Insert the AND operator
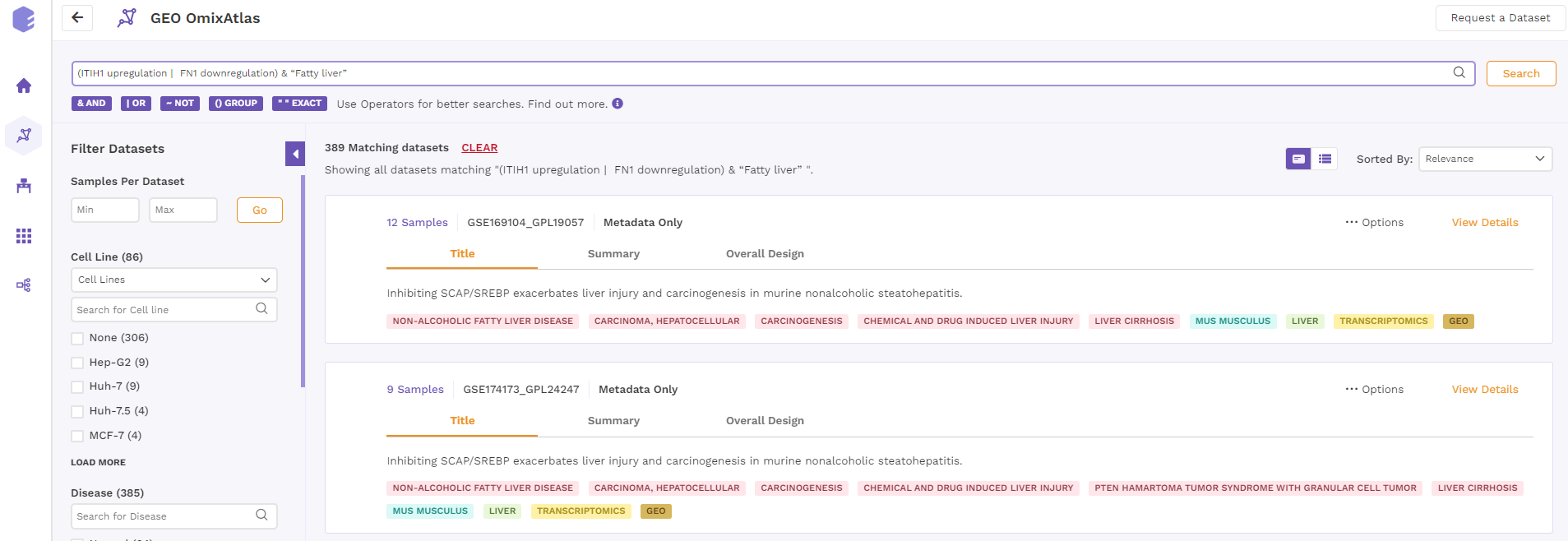 [x=91, y=104]
